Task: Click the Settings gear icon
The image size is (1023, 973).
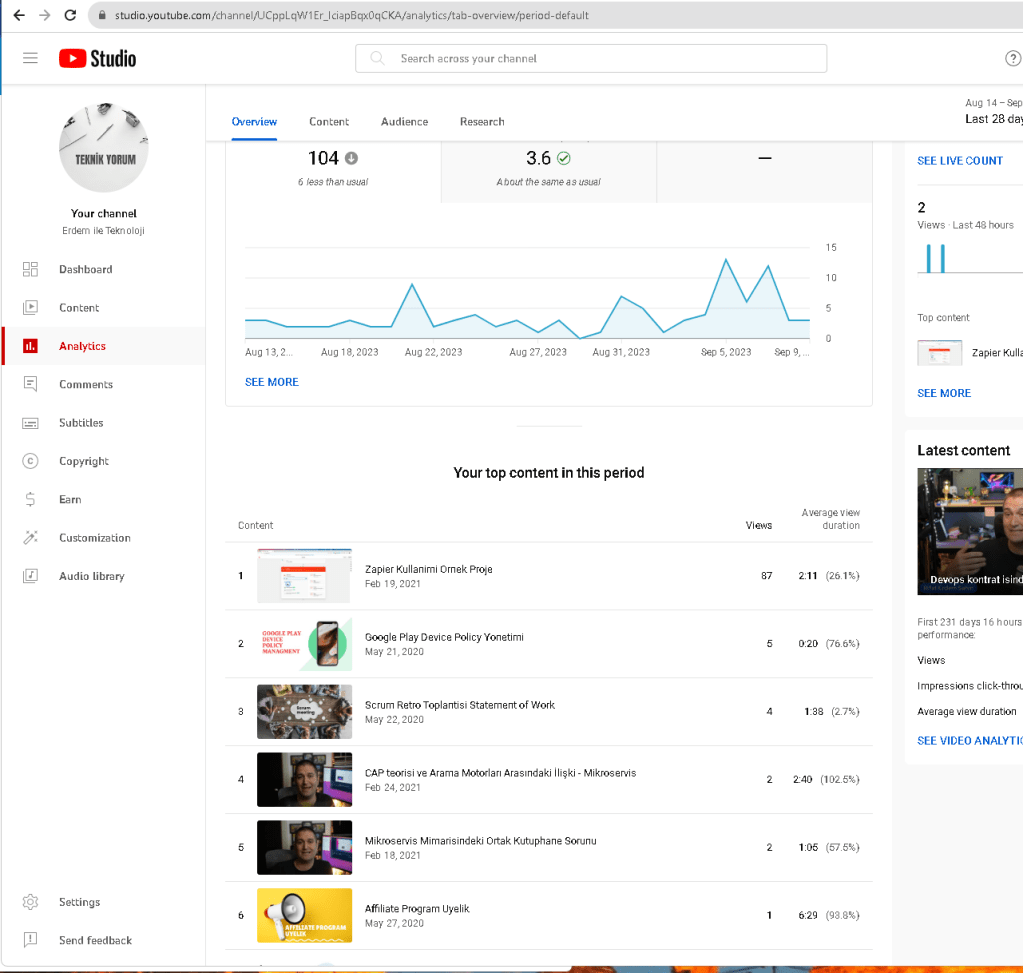Action: pyautogui.click(x=30, y=902)
